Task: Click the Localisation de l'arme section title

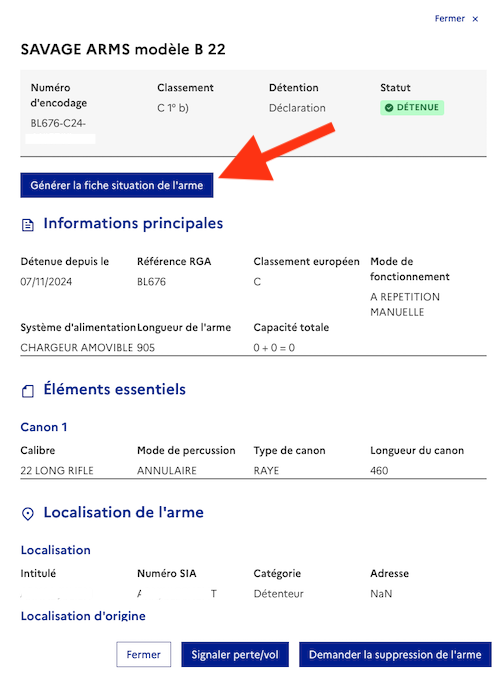Action: [124, 512]
